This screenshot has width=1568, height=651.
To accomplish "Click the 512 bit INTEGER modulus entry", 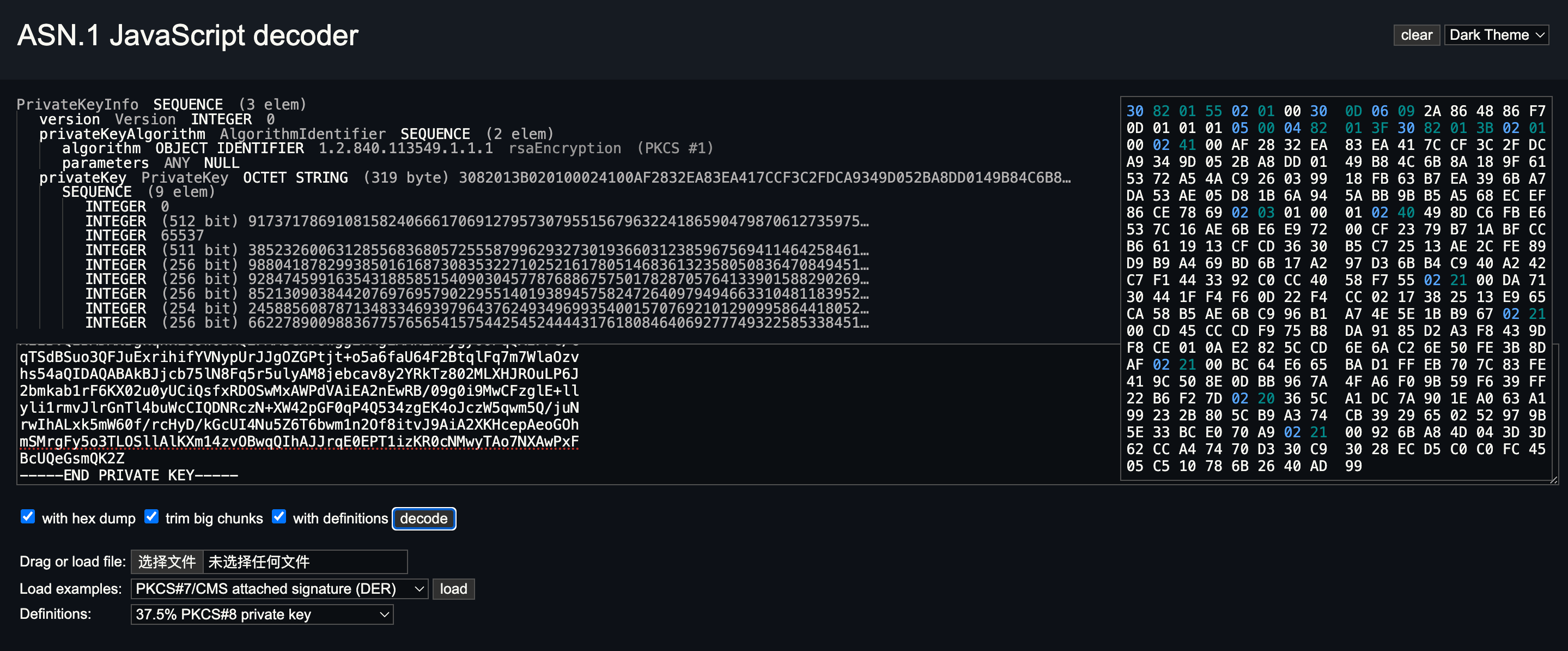I will (477, 220).
